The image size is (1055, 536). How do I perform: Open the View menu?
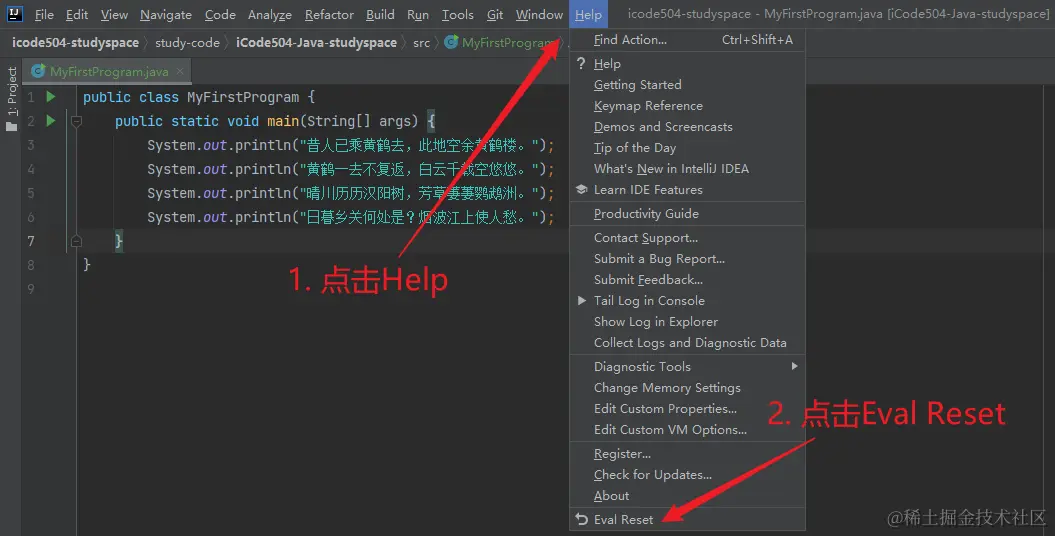tap(114, 14)
